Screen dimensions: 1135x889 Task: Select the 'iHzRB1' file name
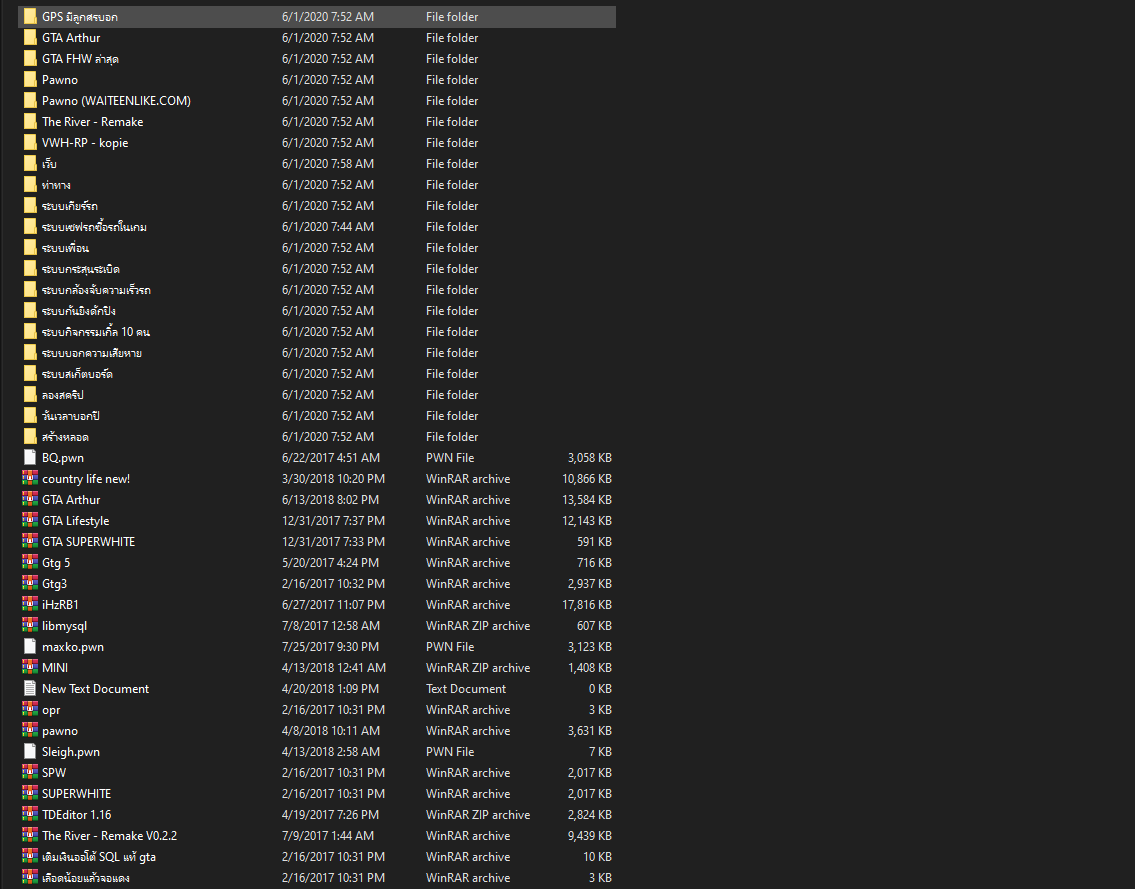(60, 604)
